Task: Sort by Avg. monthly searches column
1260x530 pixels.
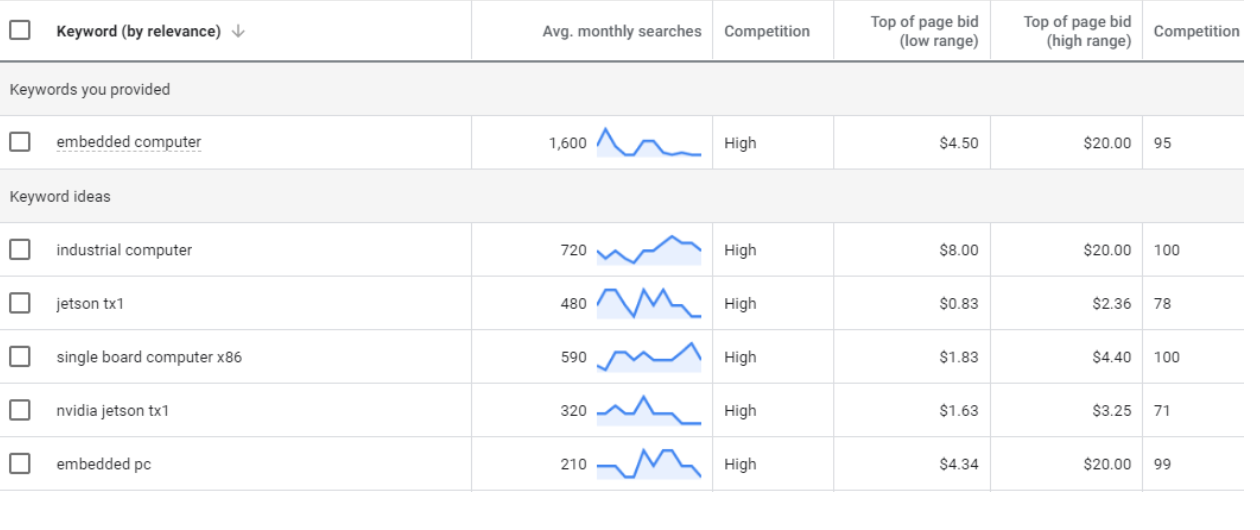Action: click(622, 31)
